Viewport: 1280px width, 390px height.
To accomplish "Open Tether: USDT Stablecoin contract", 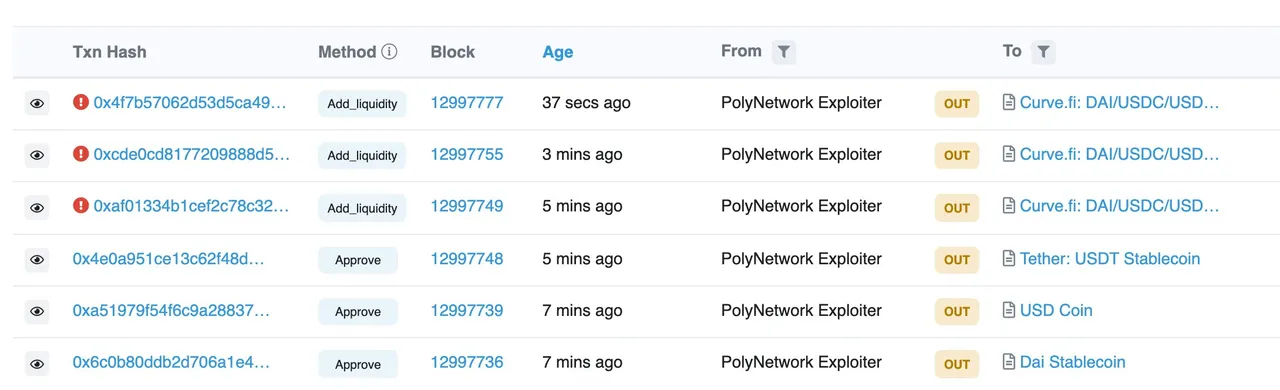I will [1110, 258].
